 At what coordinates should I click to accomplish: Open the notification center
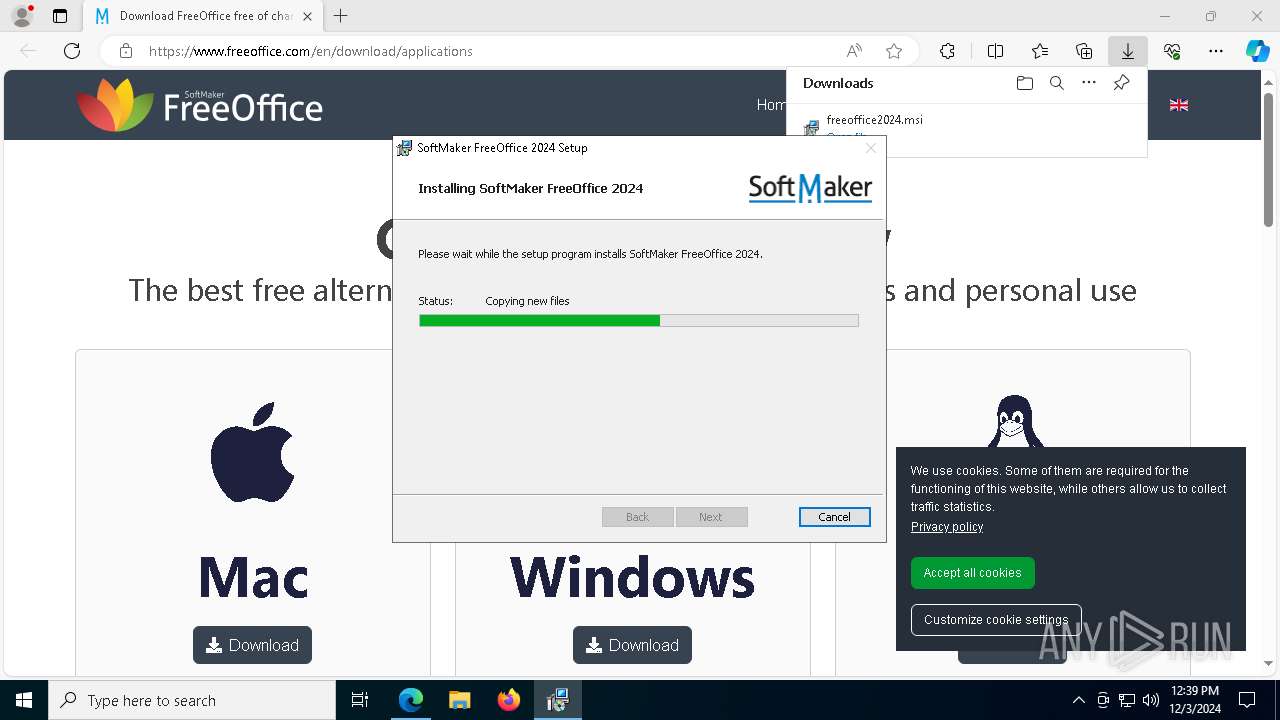(1247, 700)
